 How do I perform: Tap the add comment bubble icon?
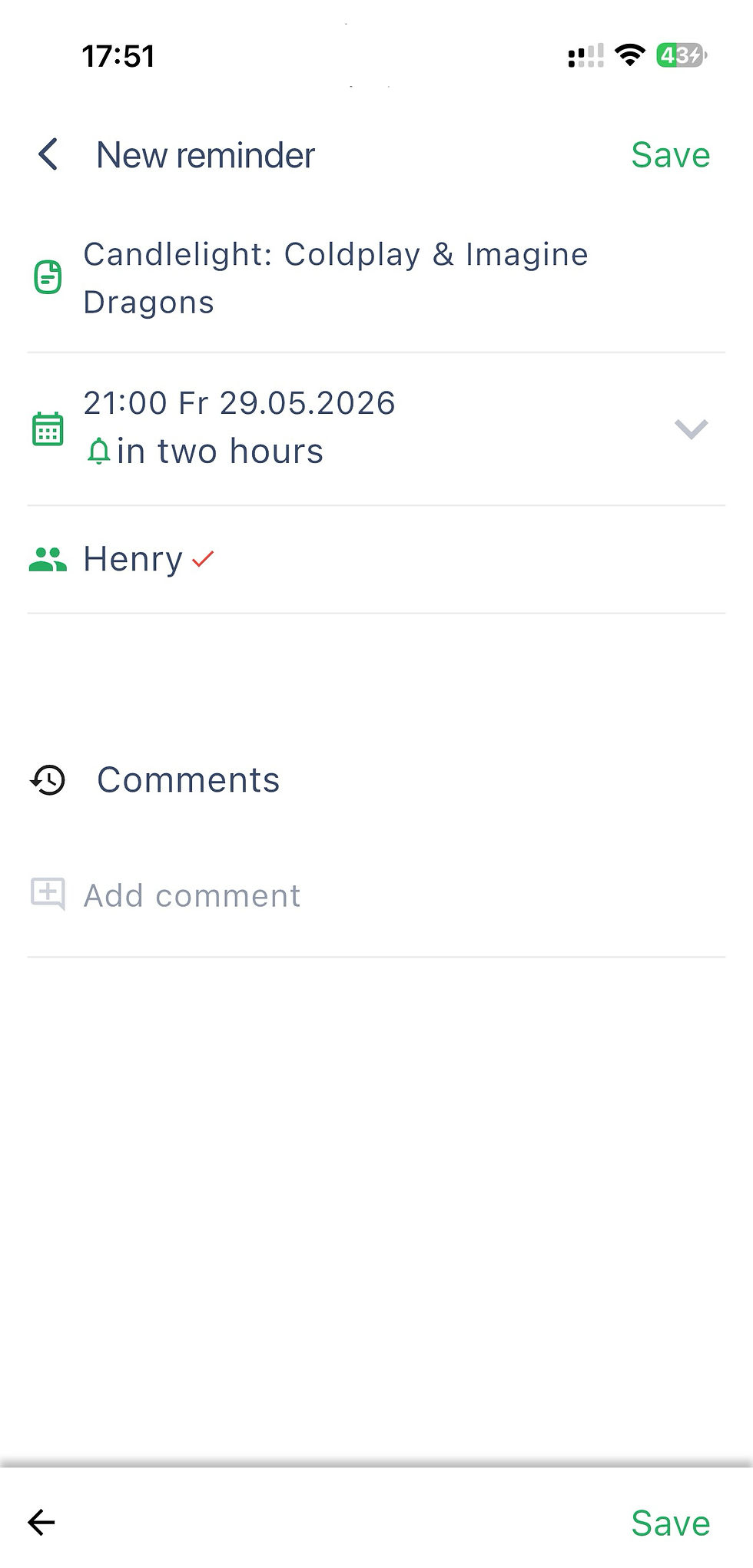click(48, 895)
